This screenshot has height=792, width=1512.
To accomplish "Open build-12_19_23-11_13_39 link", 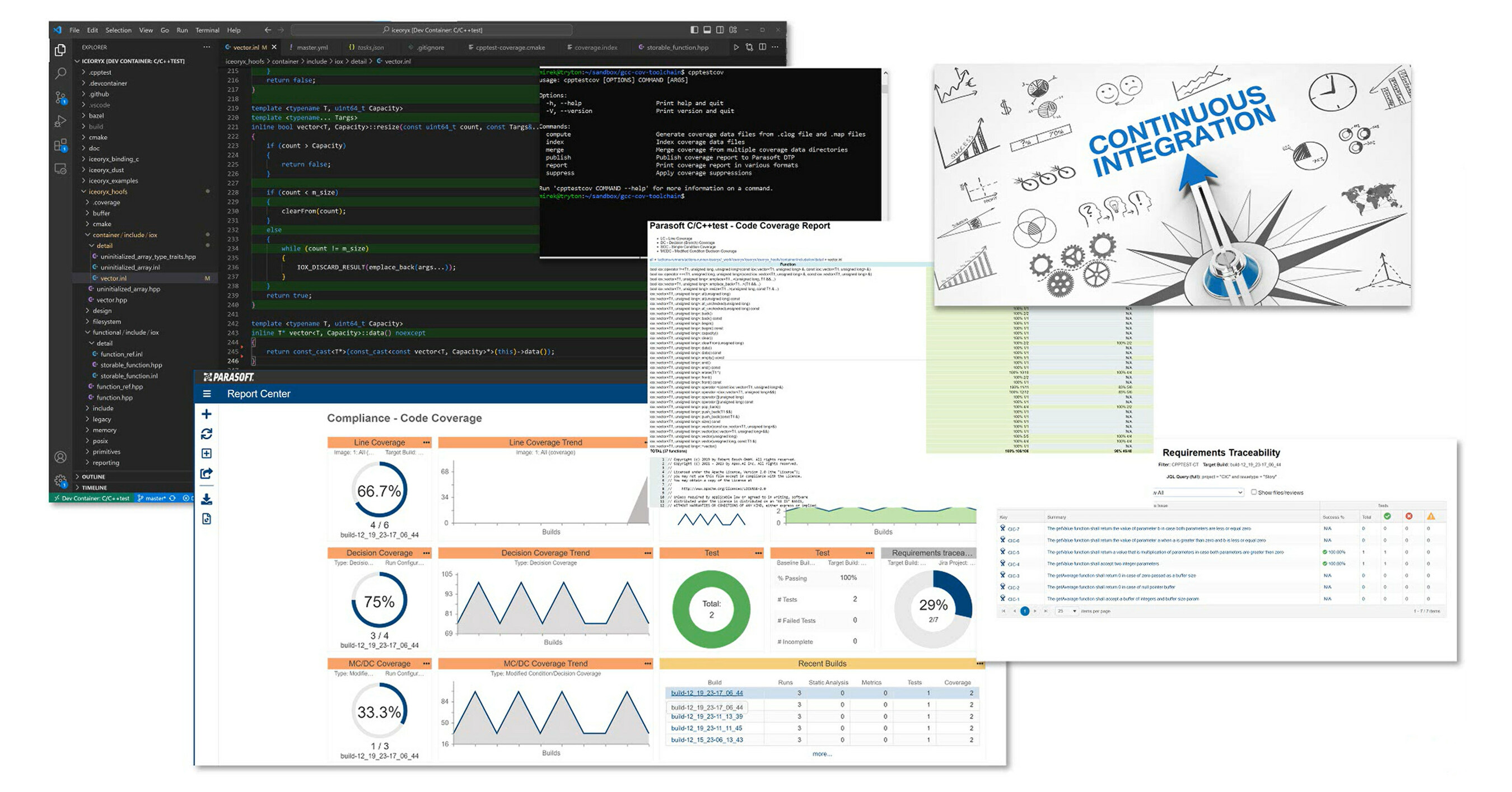I will coord(707,716).
